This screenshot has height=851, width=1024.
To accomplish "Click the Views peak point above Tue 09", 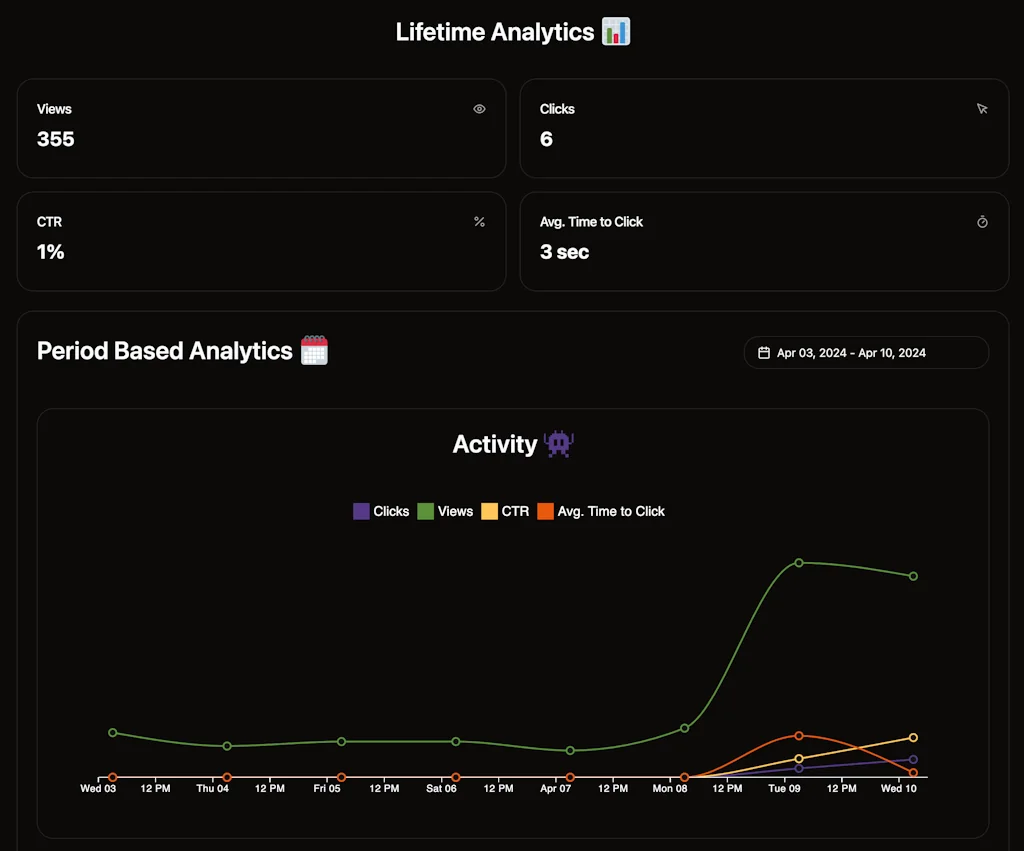I will tap(798, 562).
